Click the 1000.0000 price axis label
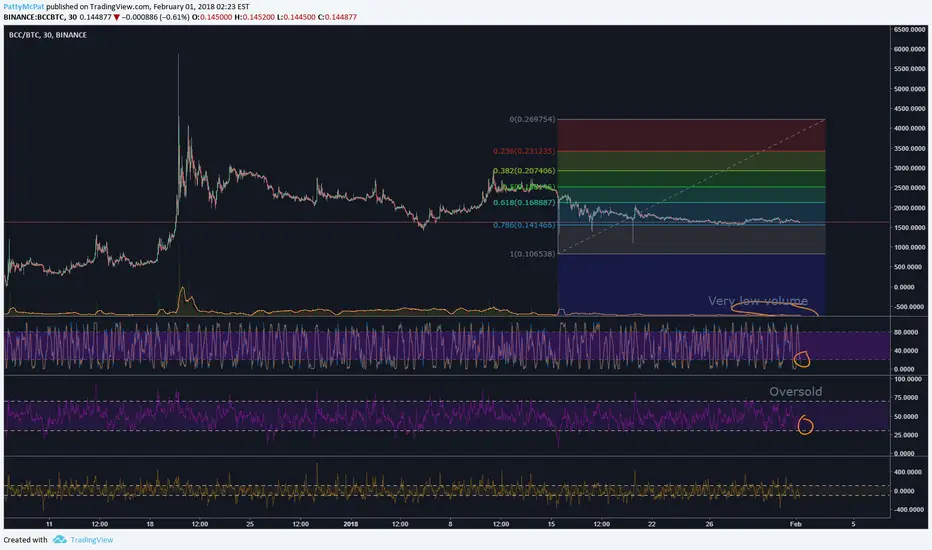The width and height of the screenshot is (932, 550). (x=909, y=247)
